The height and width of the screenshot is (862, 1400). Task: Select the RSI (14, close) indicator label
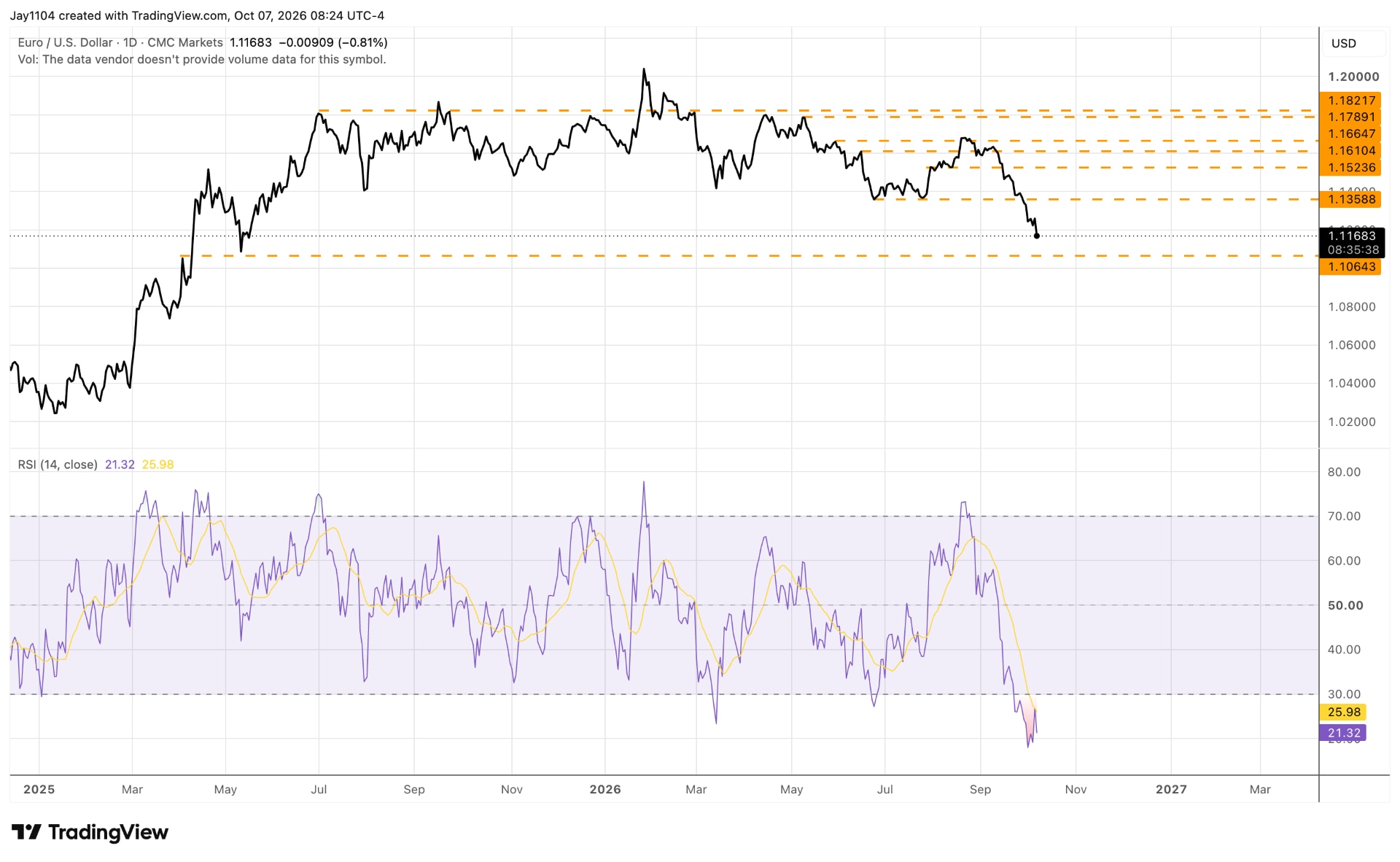coord(58,465)
